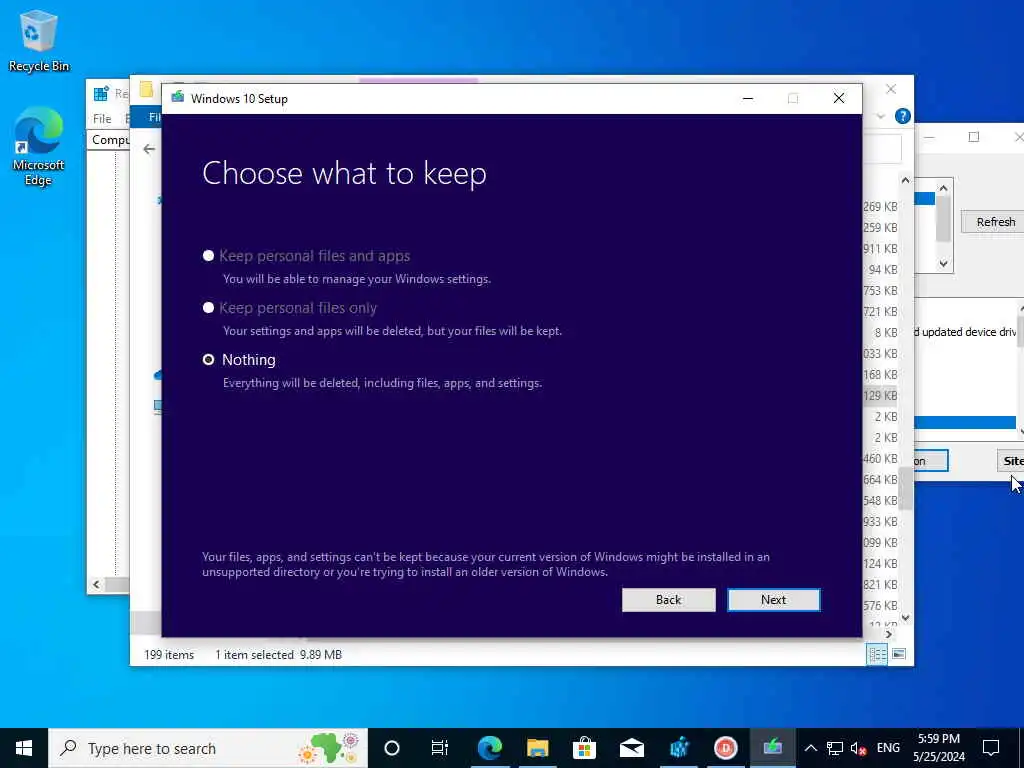Select 'Keep personal files and apps' radio option
The height and width of the screenshot is (768, 1024).
point(208,256)
